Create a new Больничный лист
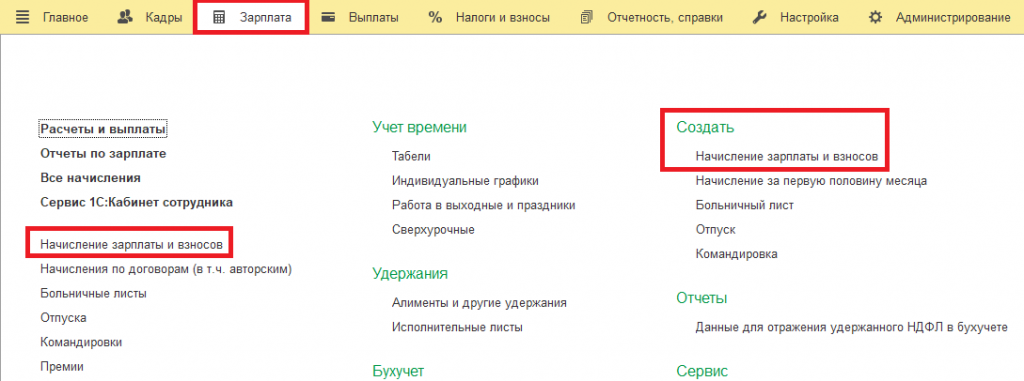 744,205
